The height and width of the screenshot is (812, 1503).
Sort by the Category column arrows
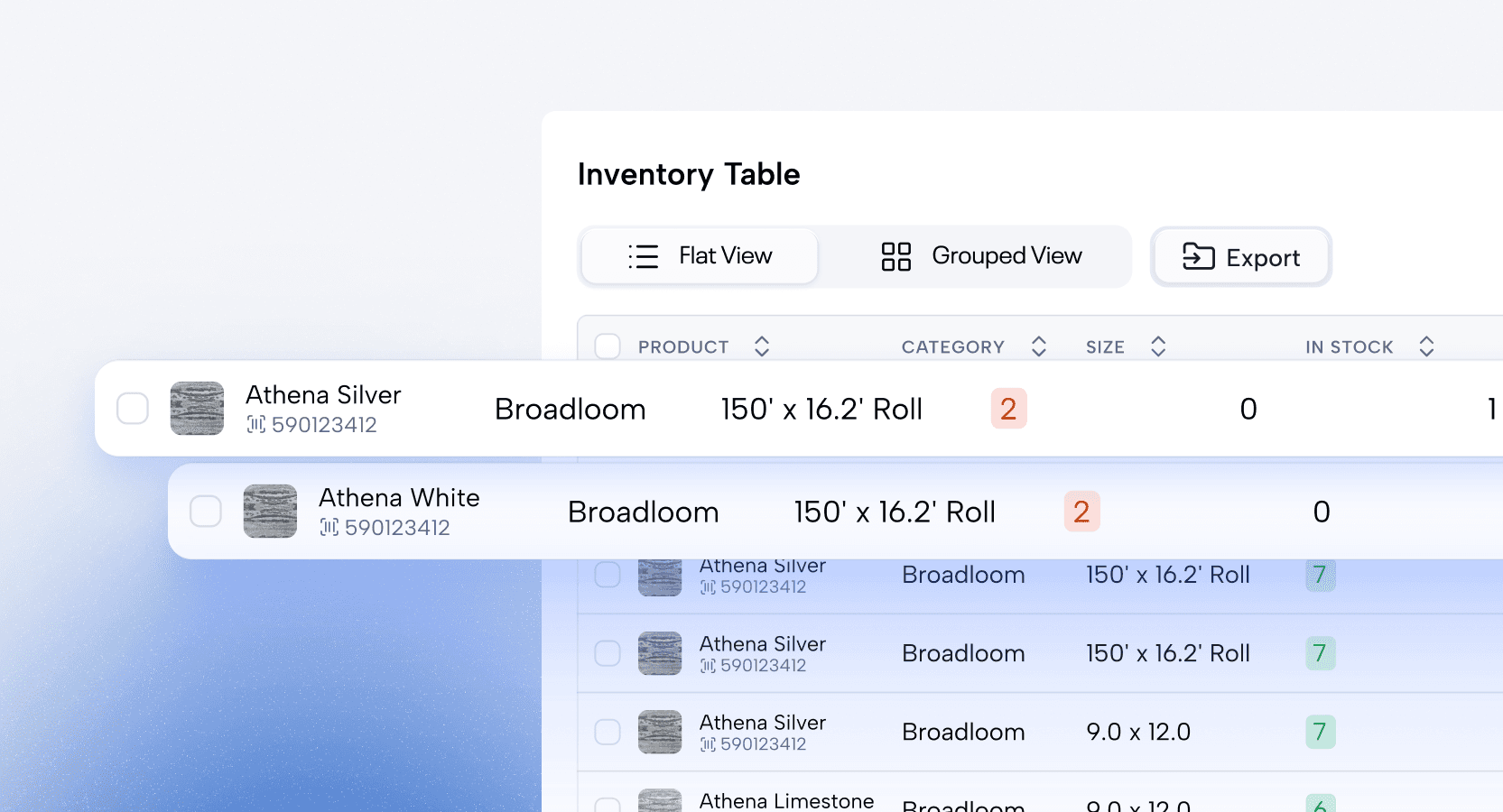click(1039, 346)
